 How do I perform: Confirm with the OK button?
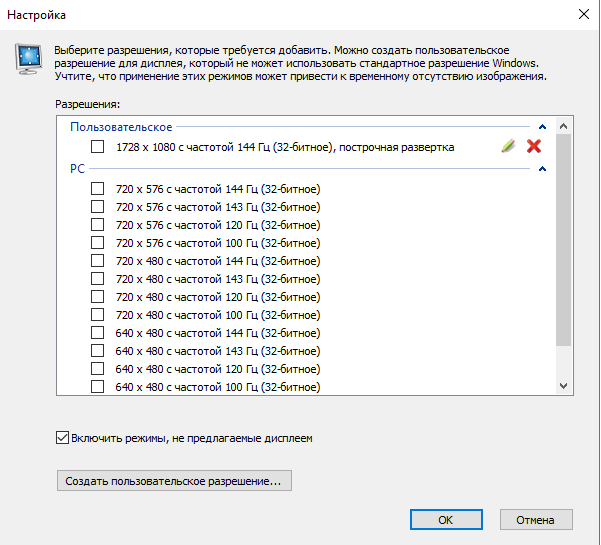446,520
